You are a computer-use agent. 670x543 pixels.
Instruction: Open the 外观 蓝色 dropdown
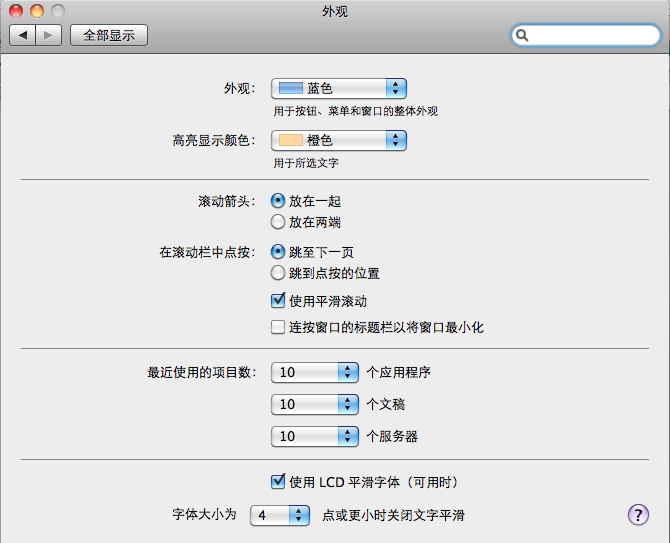coord(339,88)
